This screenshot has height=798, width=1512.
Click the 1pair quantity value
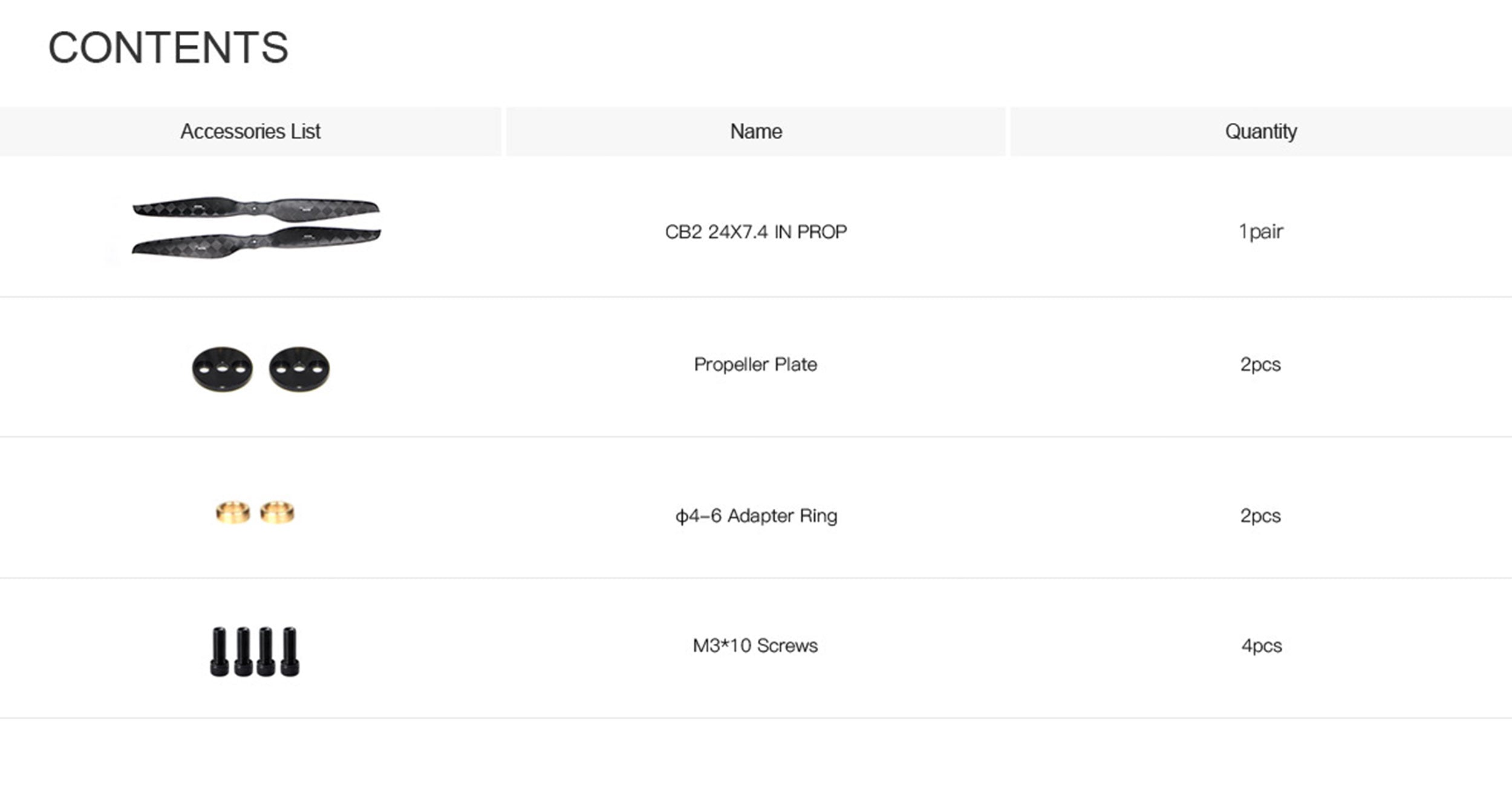(x=1260, y=231)
